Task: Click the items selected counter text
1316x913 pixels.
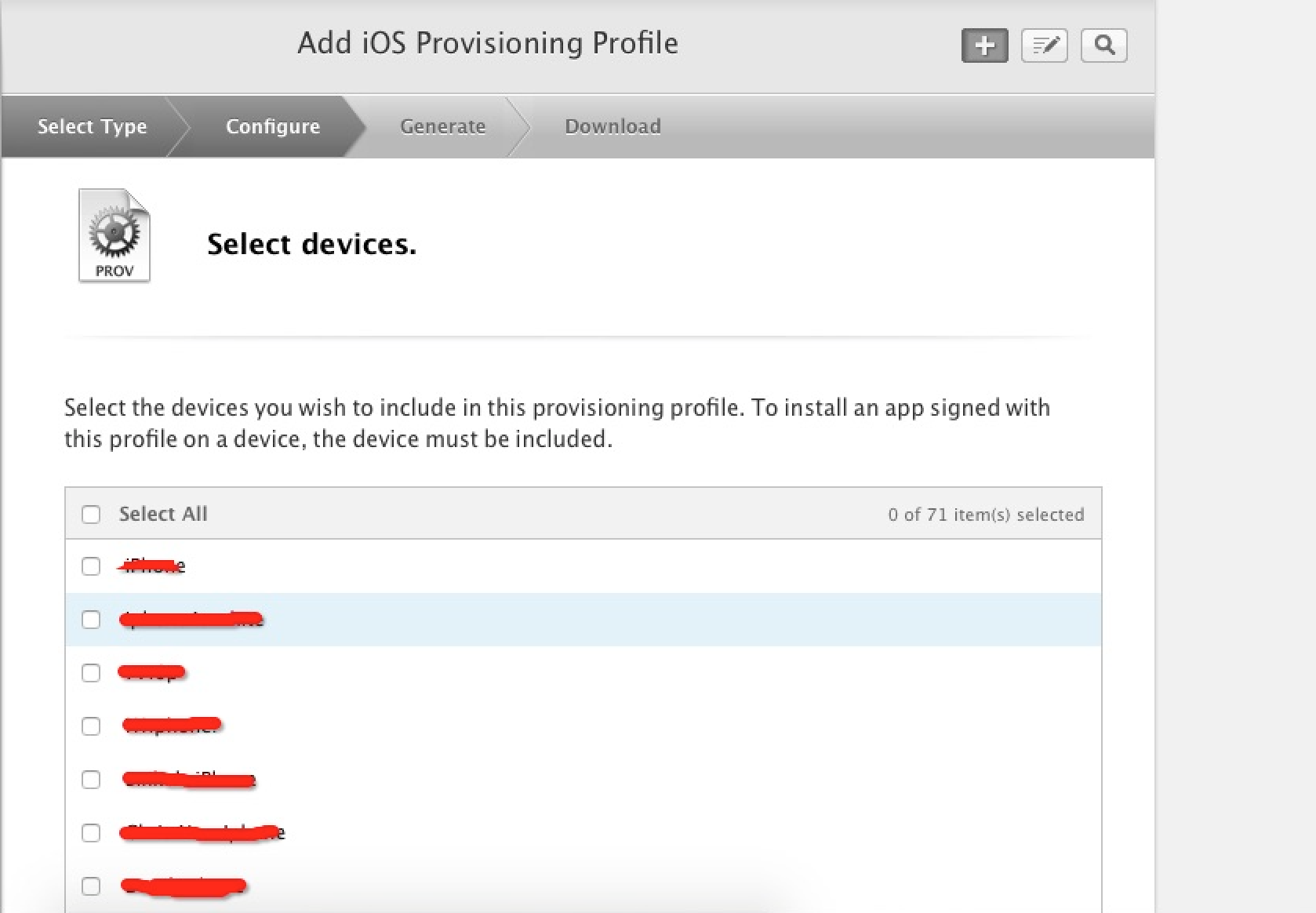Action: (x=985, y=515)
